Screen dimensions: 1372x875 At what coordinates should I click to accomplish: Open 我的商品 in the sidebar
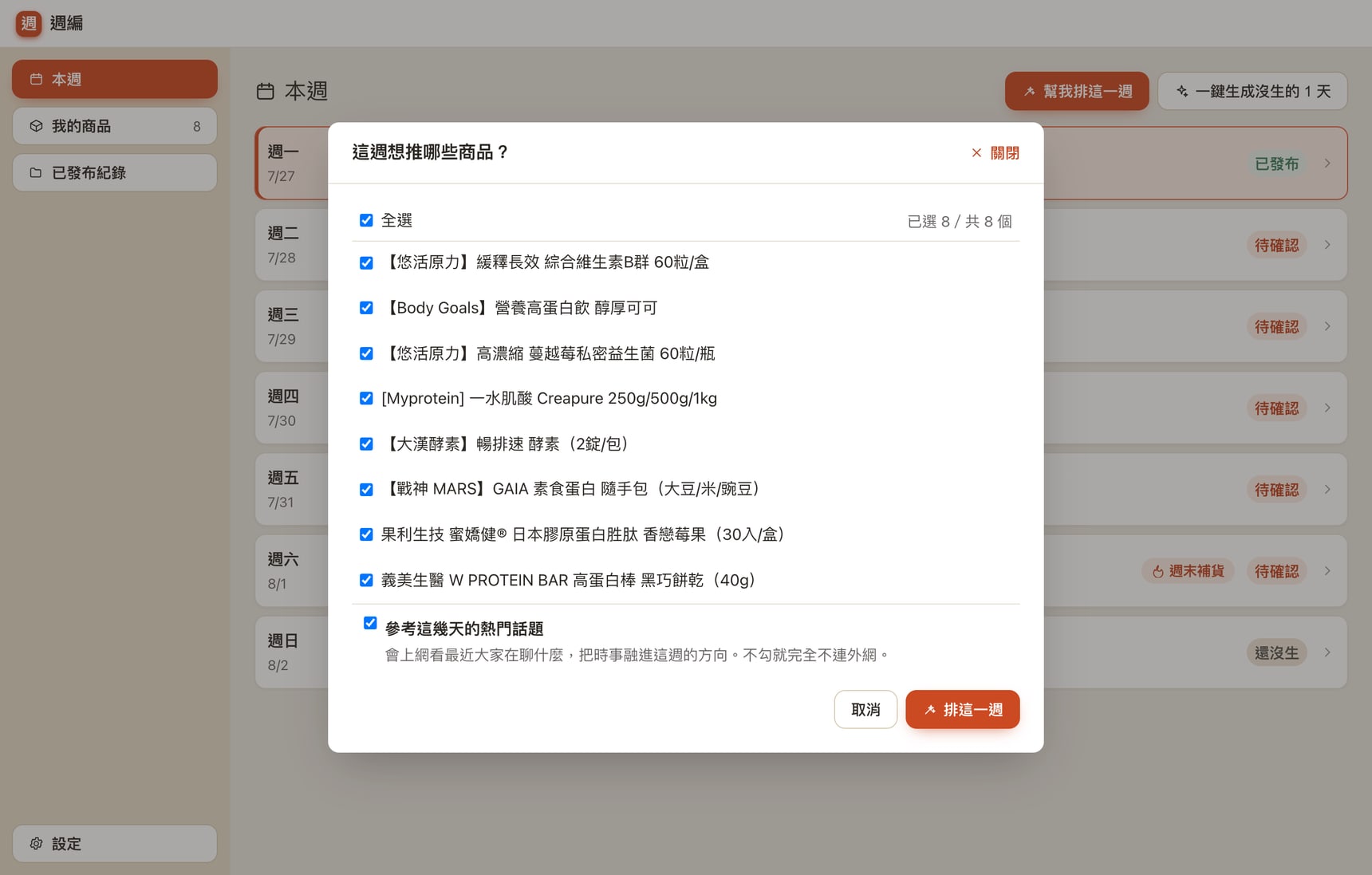pyautogui.click(x=115, y=126)
